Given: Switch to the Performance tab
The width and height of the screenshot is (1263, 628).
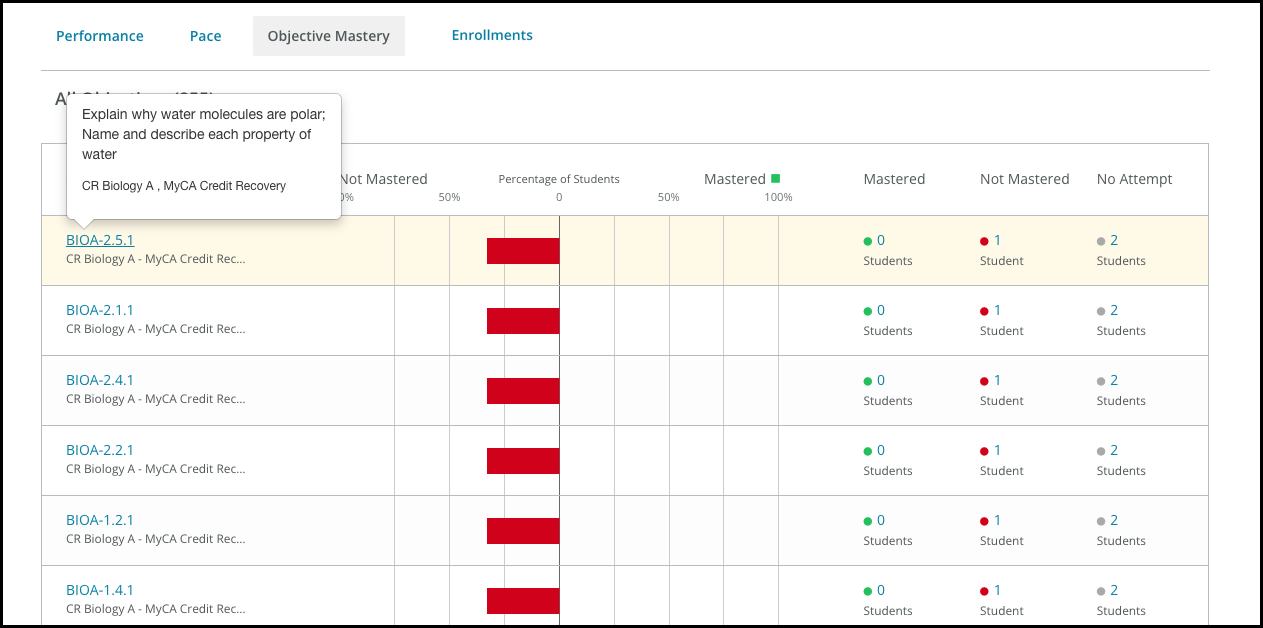Looking at the screenshot, I should coord(100,36).
